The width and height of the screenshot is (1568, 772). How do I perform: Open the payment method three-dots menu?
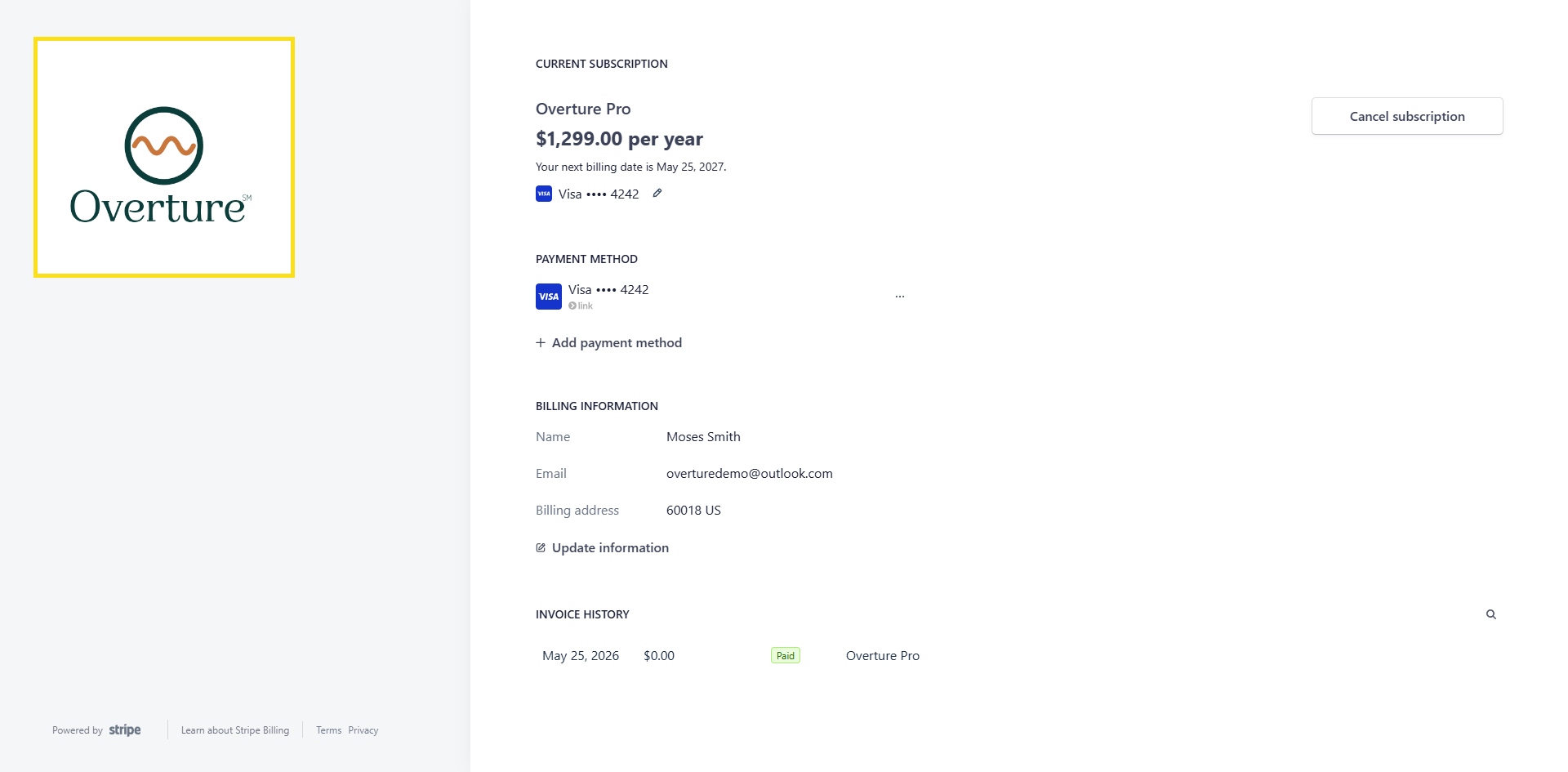(900, 297)
